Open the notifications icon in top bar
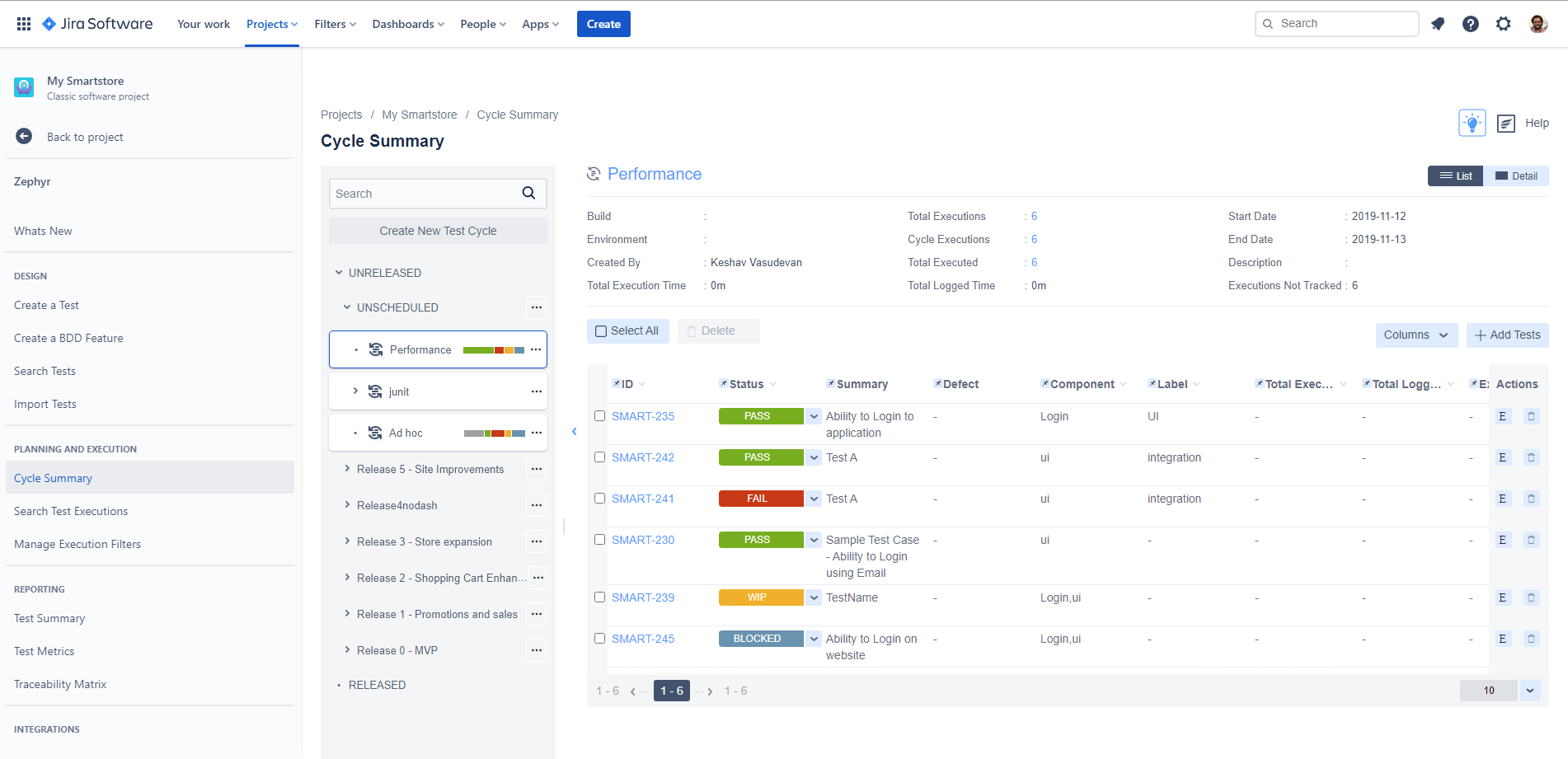This screenshot has width=1568, height=759. pyautogui.click(x=1438, y=24)
